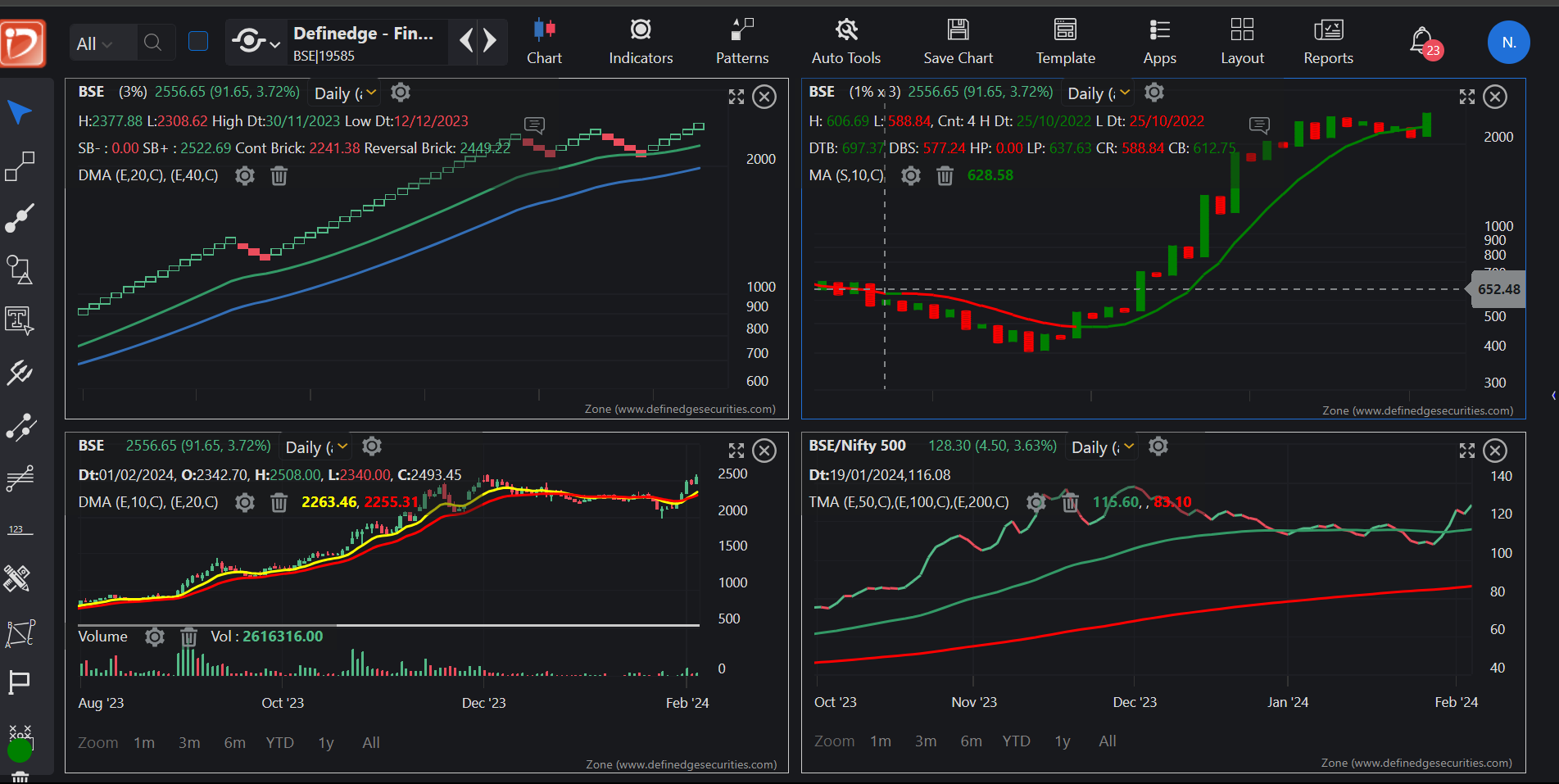Maximize the BSE/Nifty 500 chart panel
The height and width of the screenshot is (784, 1559).
[x=1467, y=451]
